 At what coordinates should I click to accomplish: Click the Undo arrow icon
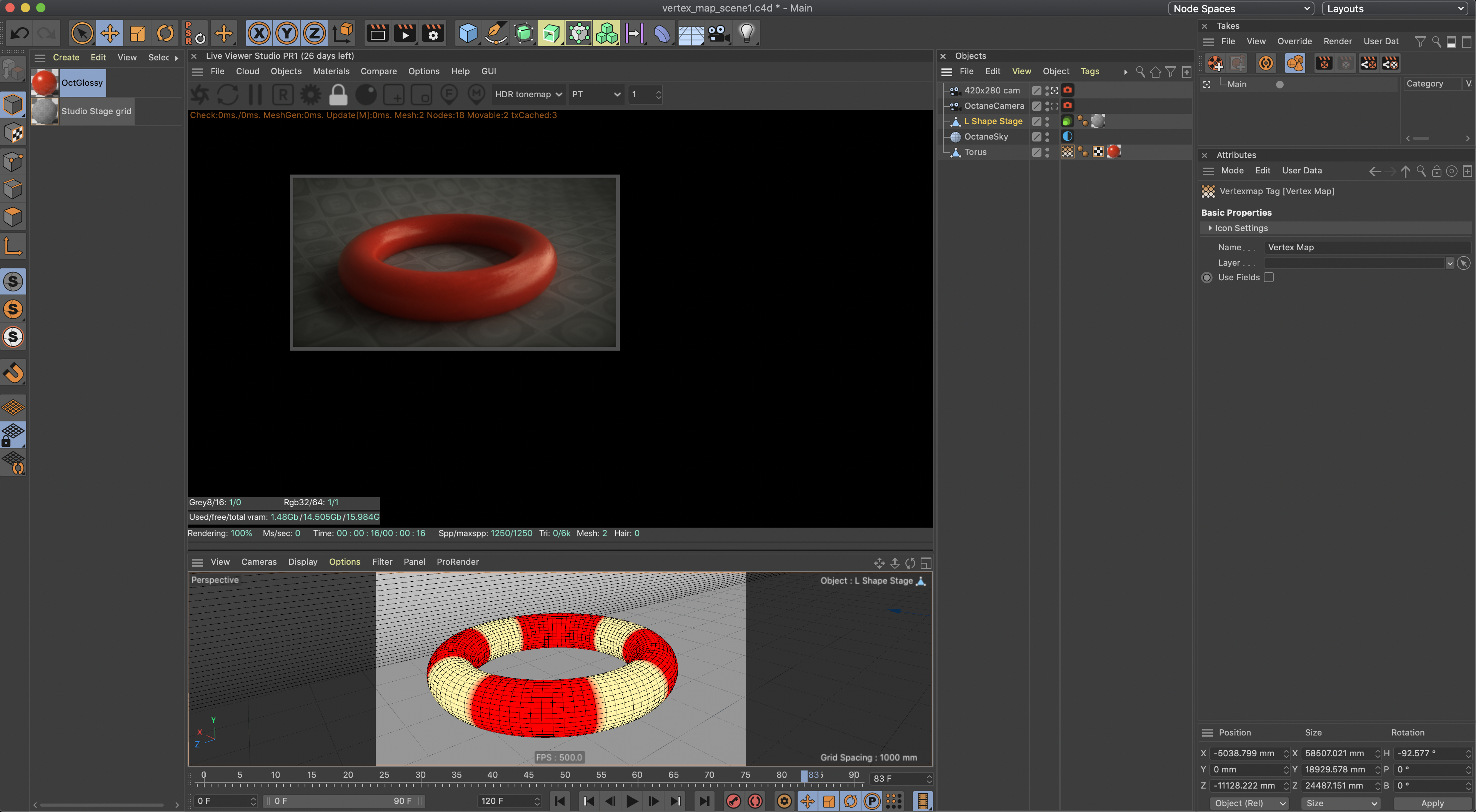click(x=20, y=33)
